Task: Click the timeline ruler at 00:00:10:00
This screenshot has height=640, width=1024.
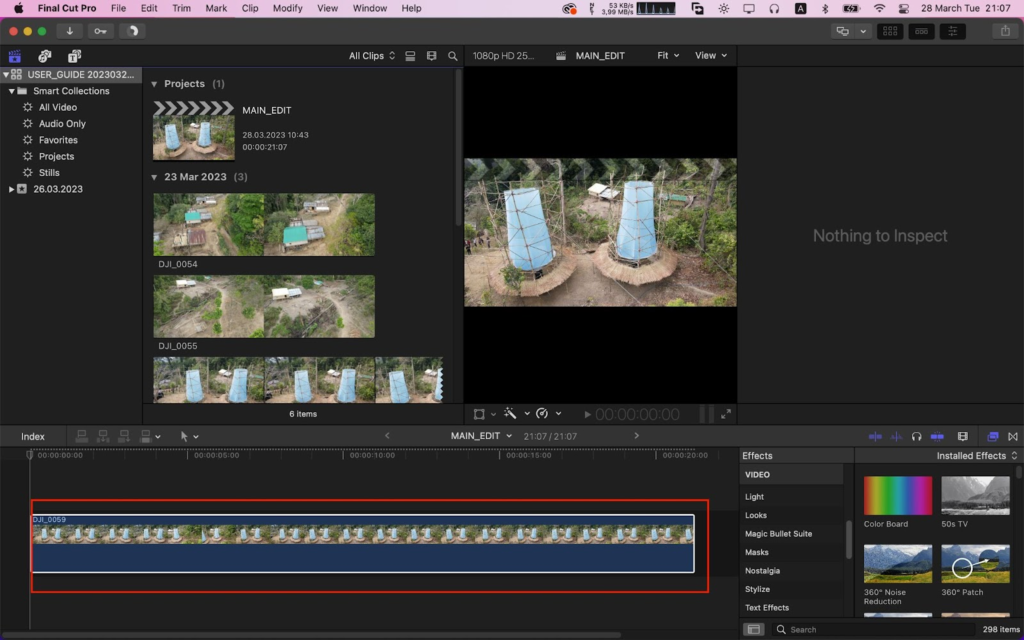Action: click(372, 455)
